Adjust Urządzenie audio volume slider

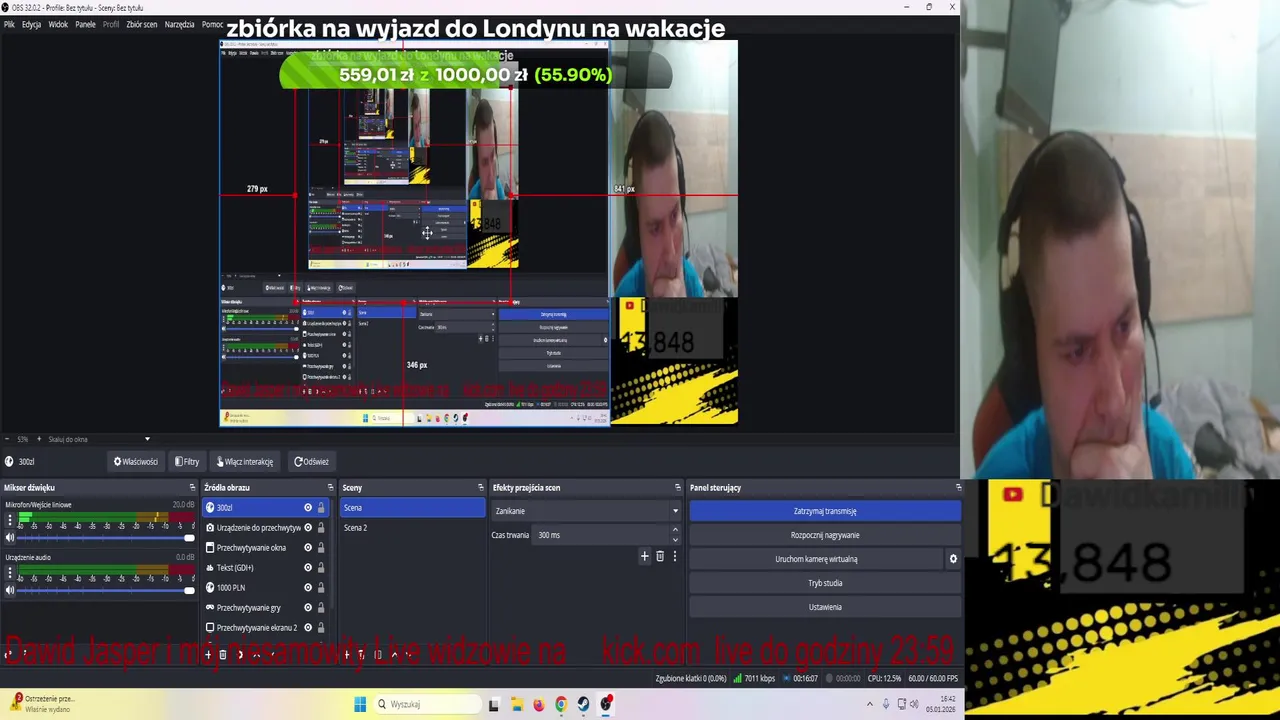pos(106,590)
